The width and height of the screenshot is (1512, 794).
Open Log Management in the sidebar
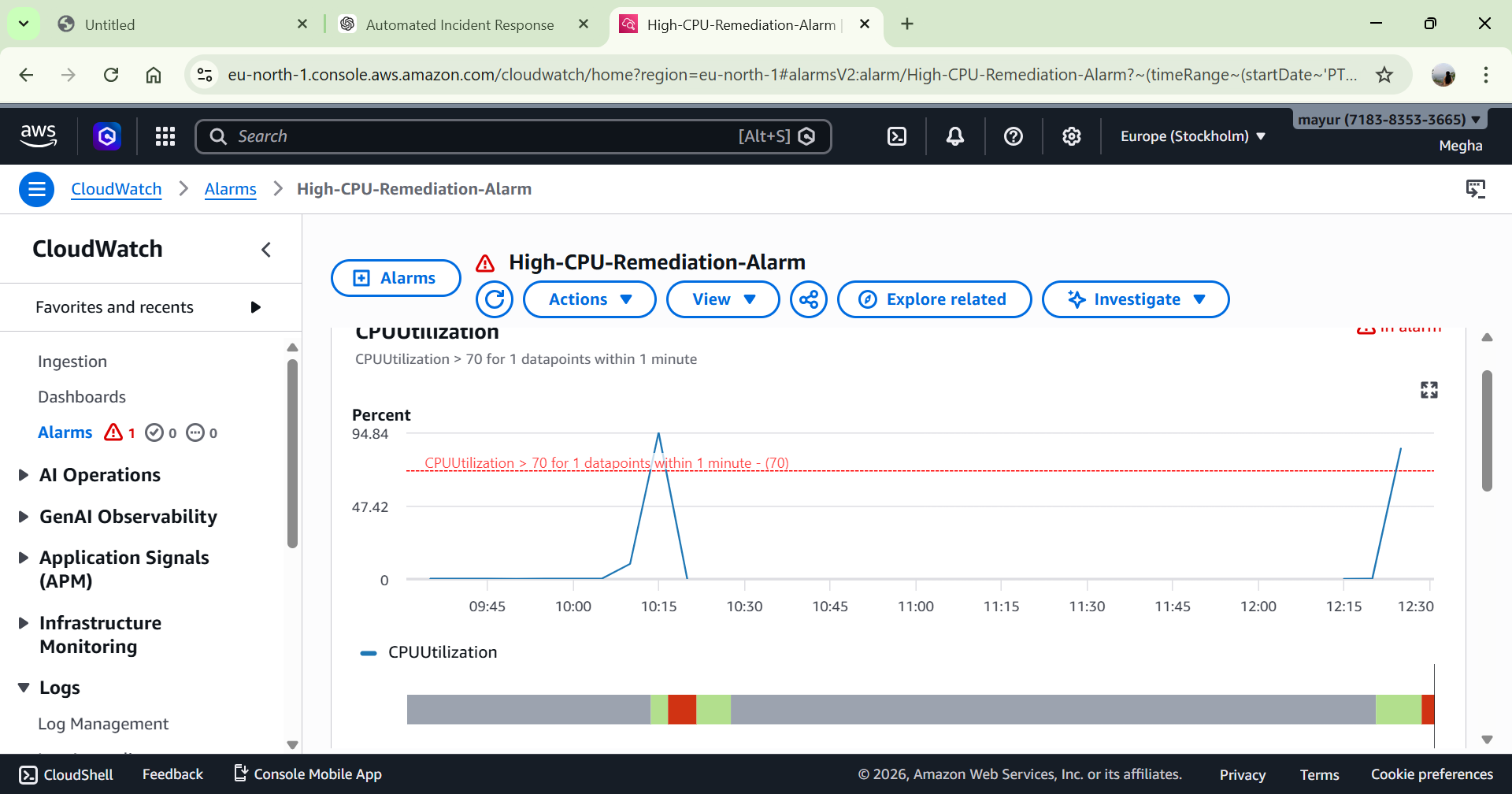pyautogui.click(x=103, y=724)
